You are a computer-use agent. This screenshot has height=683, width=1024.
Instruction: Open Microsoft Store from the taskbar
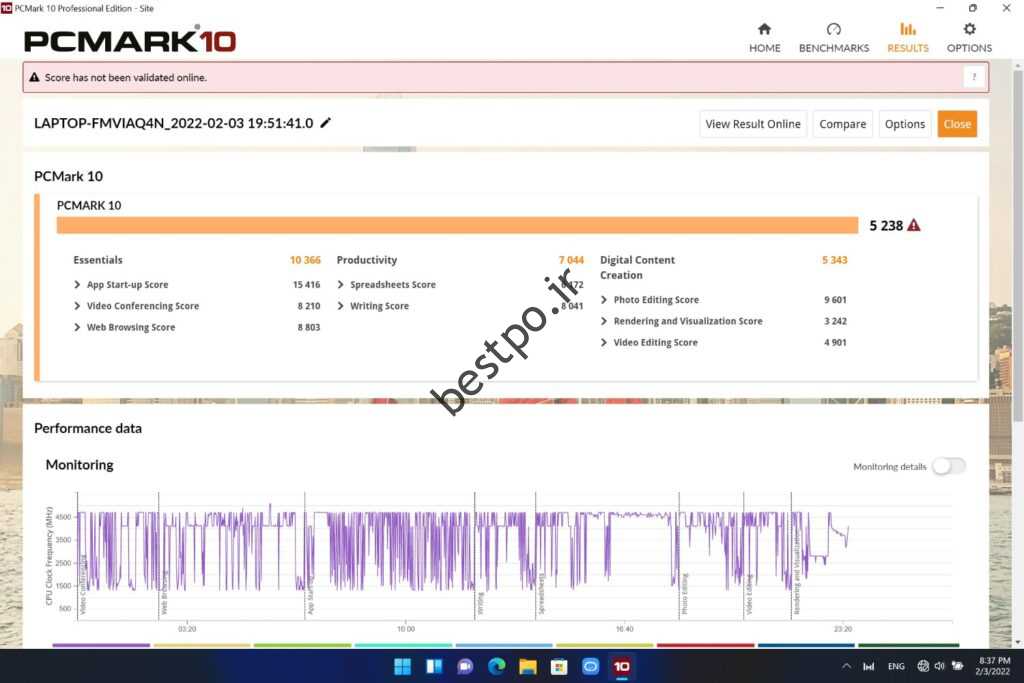click(x=559, y=666)
